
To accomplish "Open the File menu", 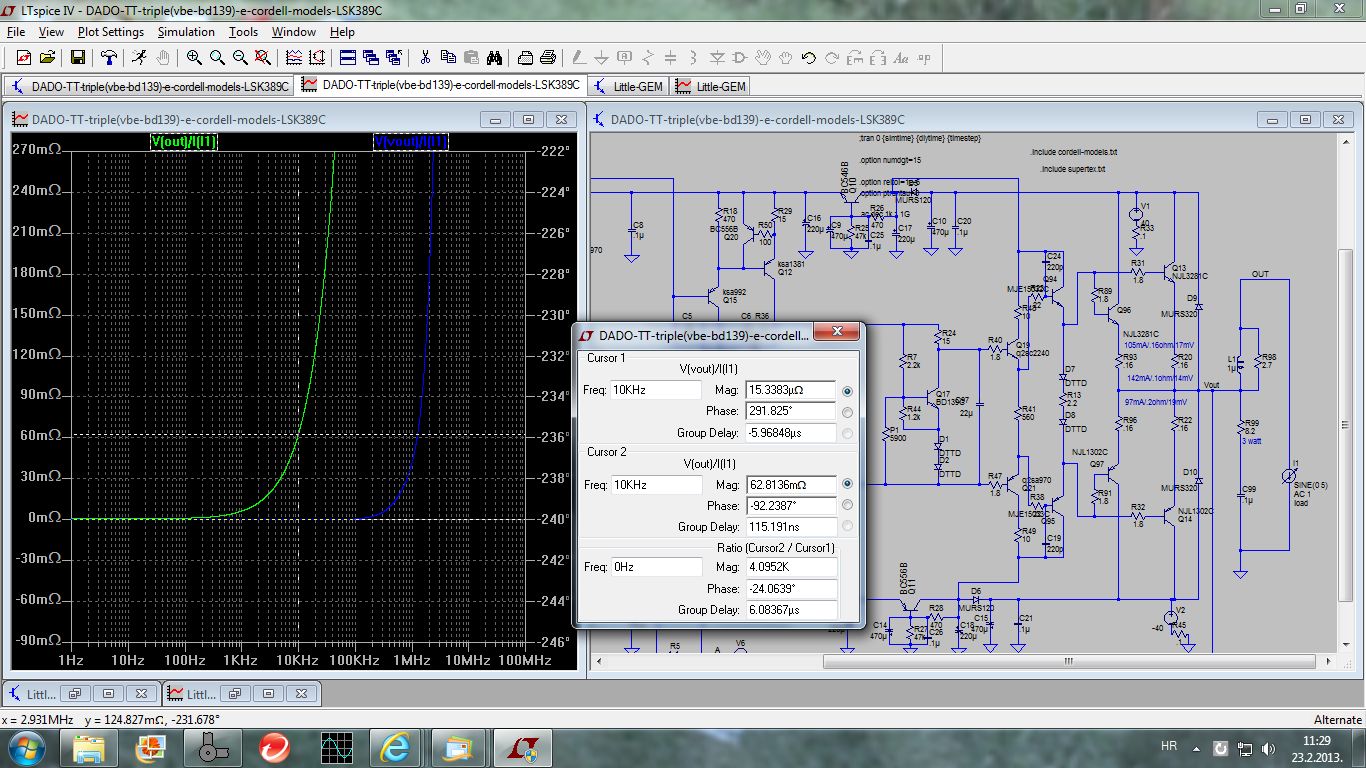I will [x=15, y=32].
